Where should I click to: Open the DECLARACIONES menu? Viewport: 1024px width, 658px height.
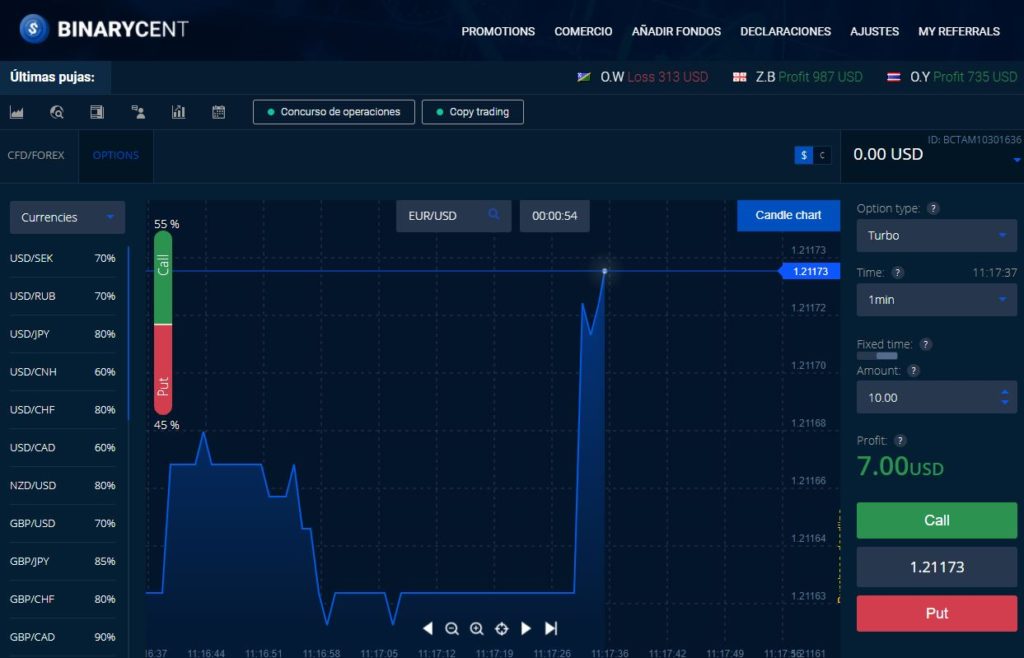(786, 31)
